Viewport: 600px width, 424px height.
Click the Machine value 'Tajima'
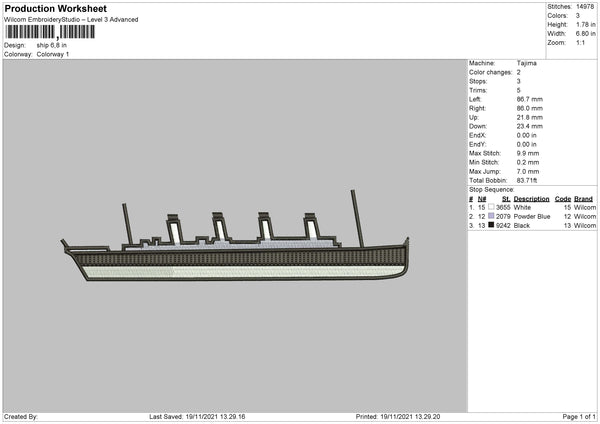pyautogui.click(x=527, y=63)
